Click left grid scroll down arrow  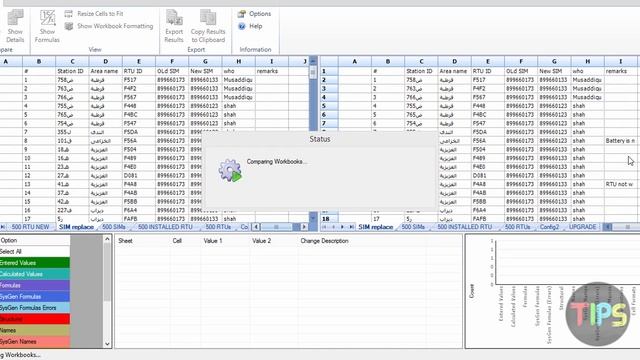(x=313, y=218)
